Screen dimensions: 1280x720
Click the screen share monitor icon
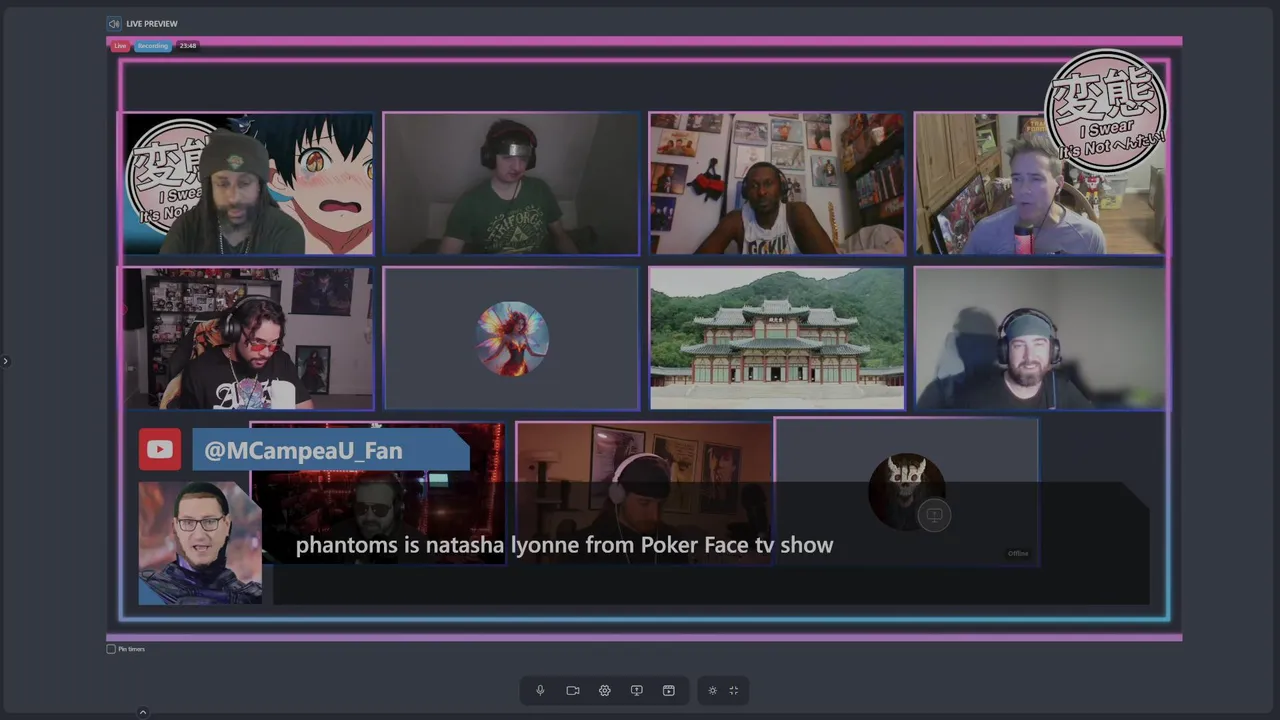coord(637,690)
